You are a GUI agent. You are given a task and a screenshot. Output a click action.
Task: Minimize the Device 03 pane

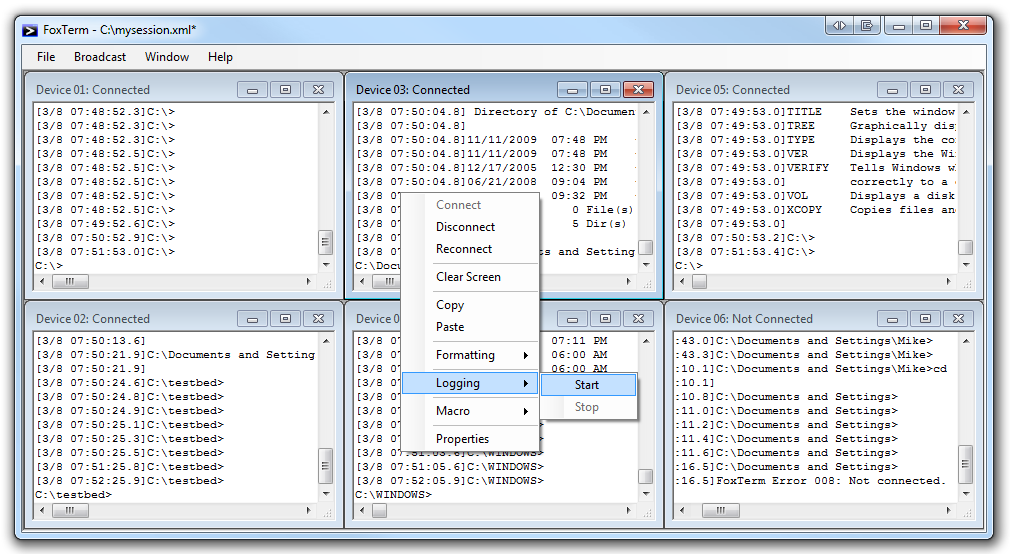[573, 90]
